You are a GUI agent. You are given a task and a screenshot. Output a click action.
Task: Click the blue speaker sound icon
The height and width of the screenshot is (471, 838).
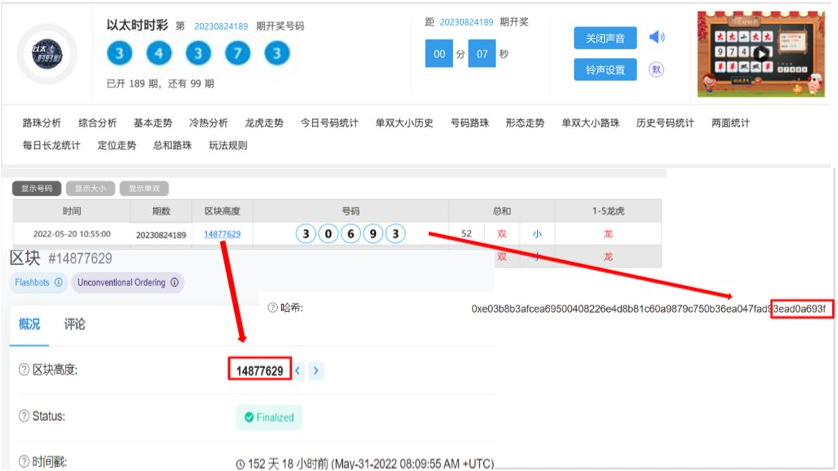coord(656,38)
